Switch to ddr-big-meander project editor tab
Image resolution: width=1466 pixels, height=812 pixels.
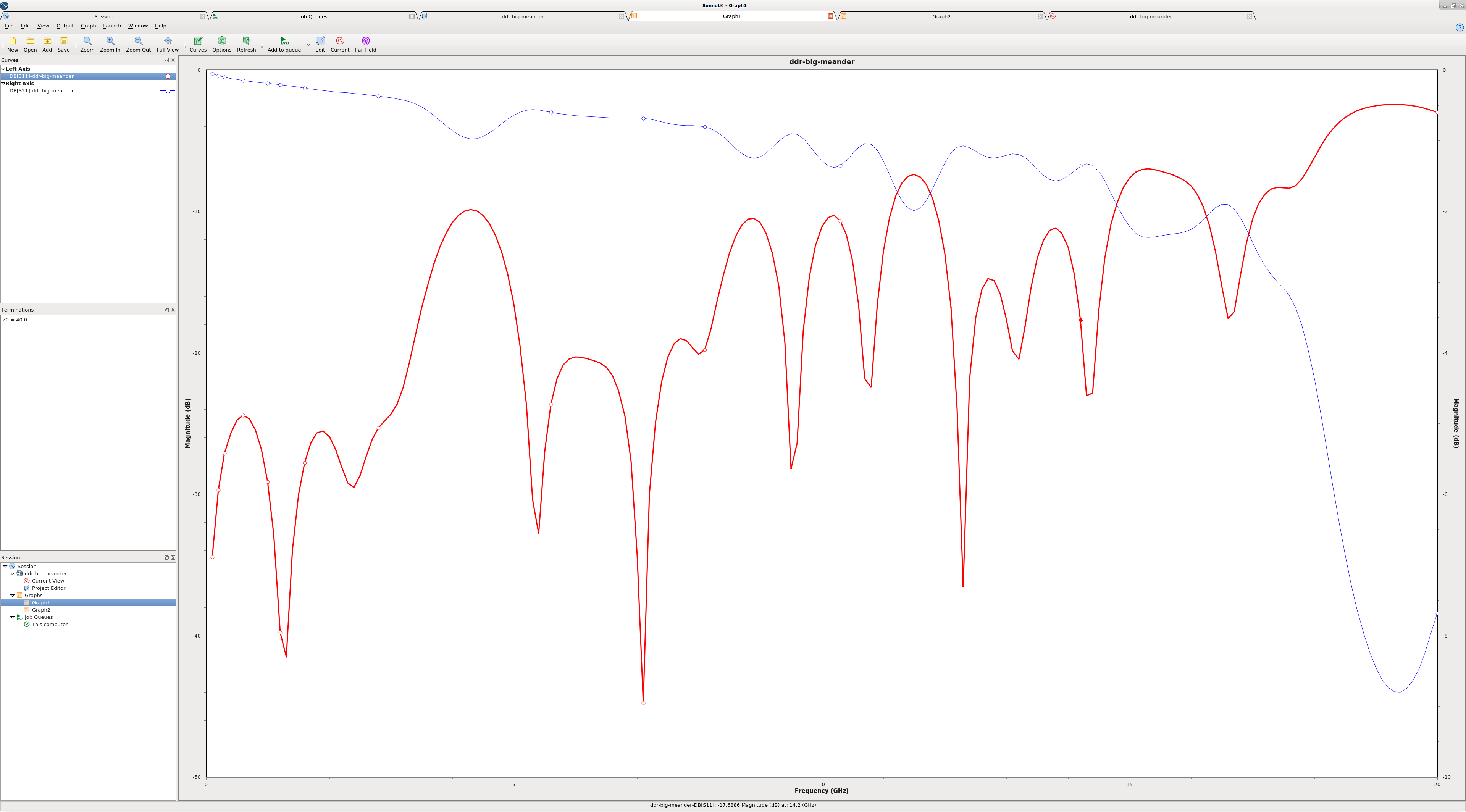pyautogui.click(x=522, y=16)
